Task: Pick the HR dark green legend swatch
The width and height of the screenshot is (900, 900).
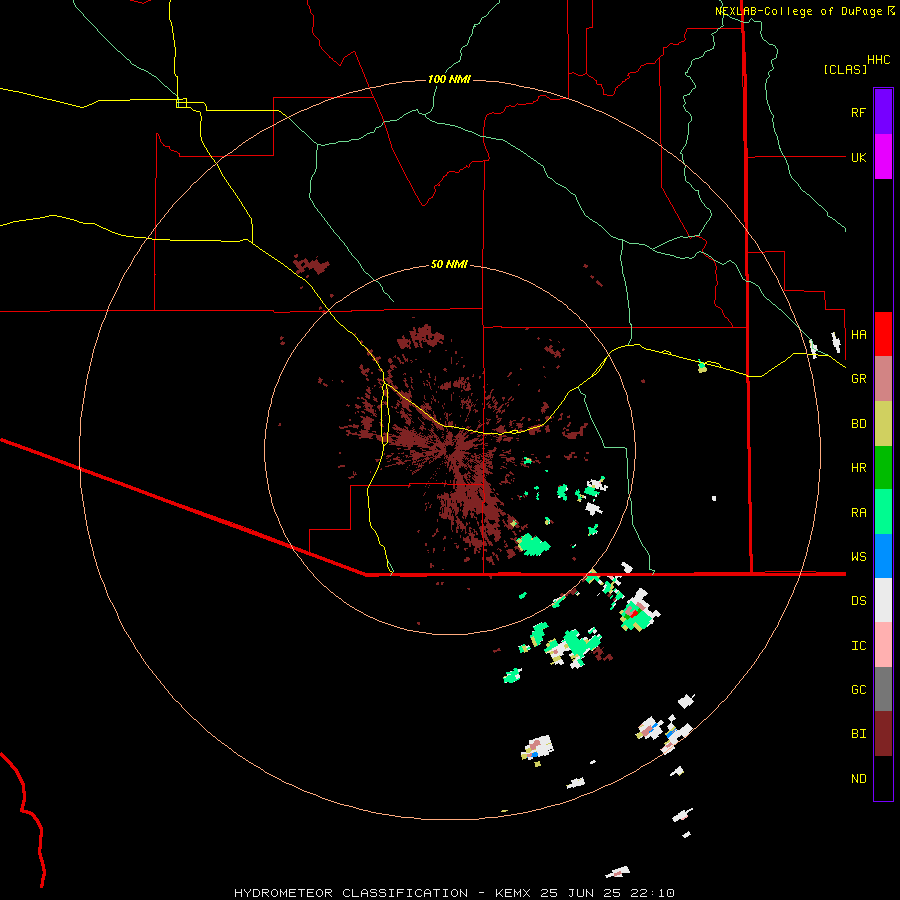Action: pyautogui.click(x=883, y=468)
